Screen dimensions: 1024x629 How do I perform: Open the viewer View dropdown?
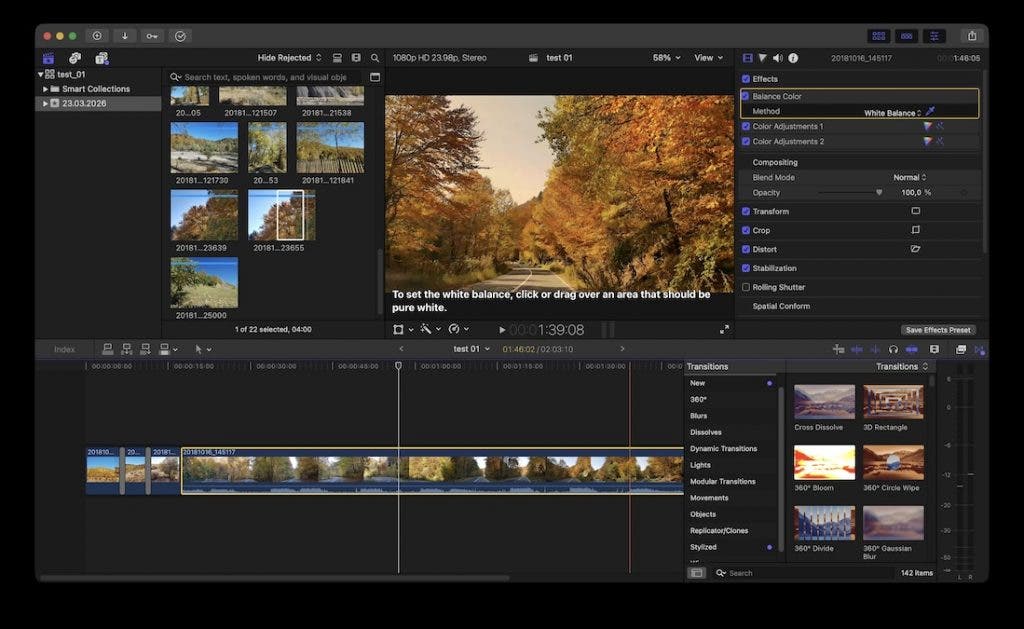click(709, 58)
